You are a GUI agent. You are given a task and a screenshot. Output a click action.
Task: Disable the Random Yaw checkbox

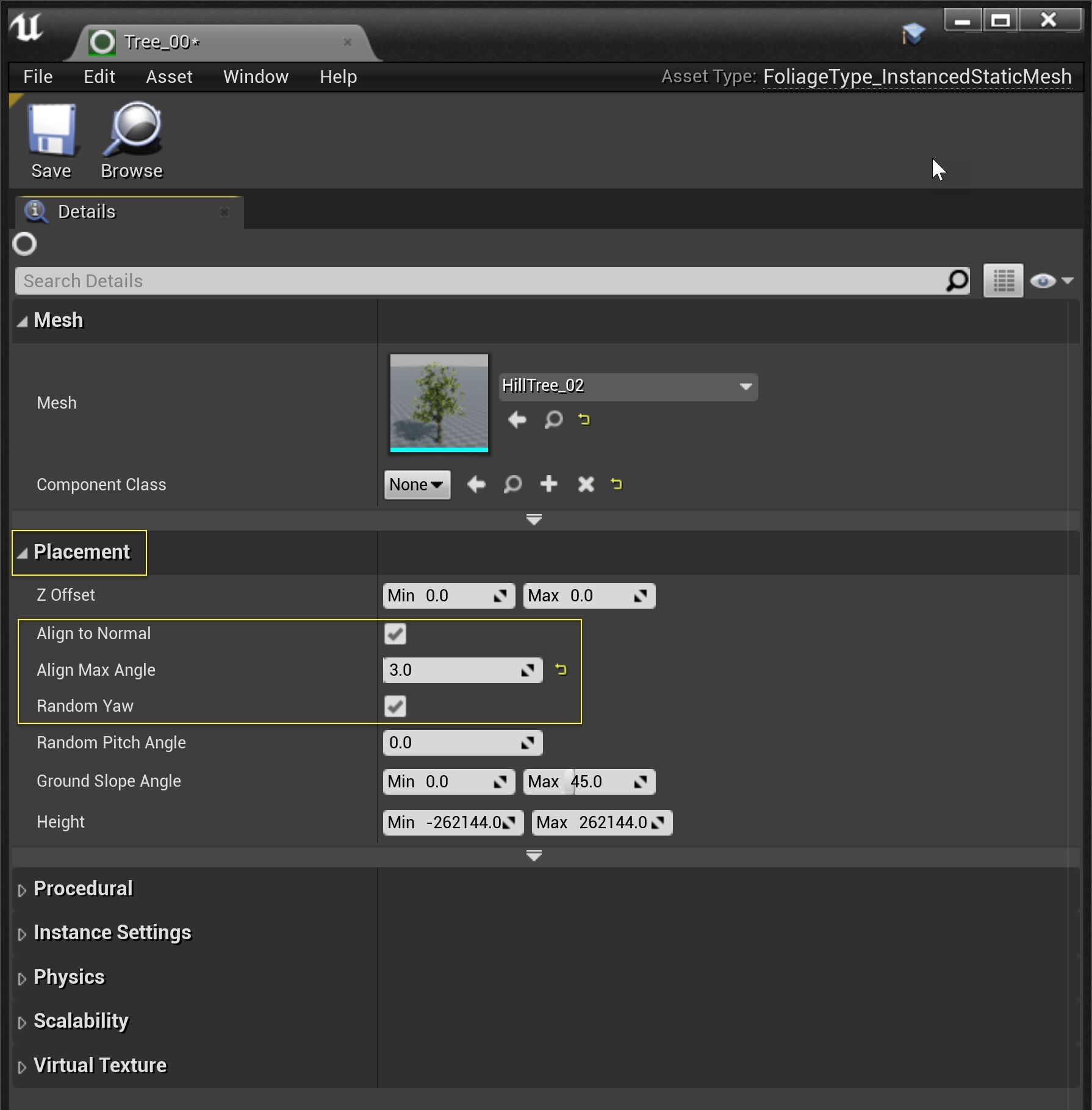(x=395, y=706)
